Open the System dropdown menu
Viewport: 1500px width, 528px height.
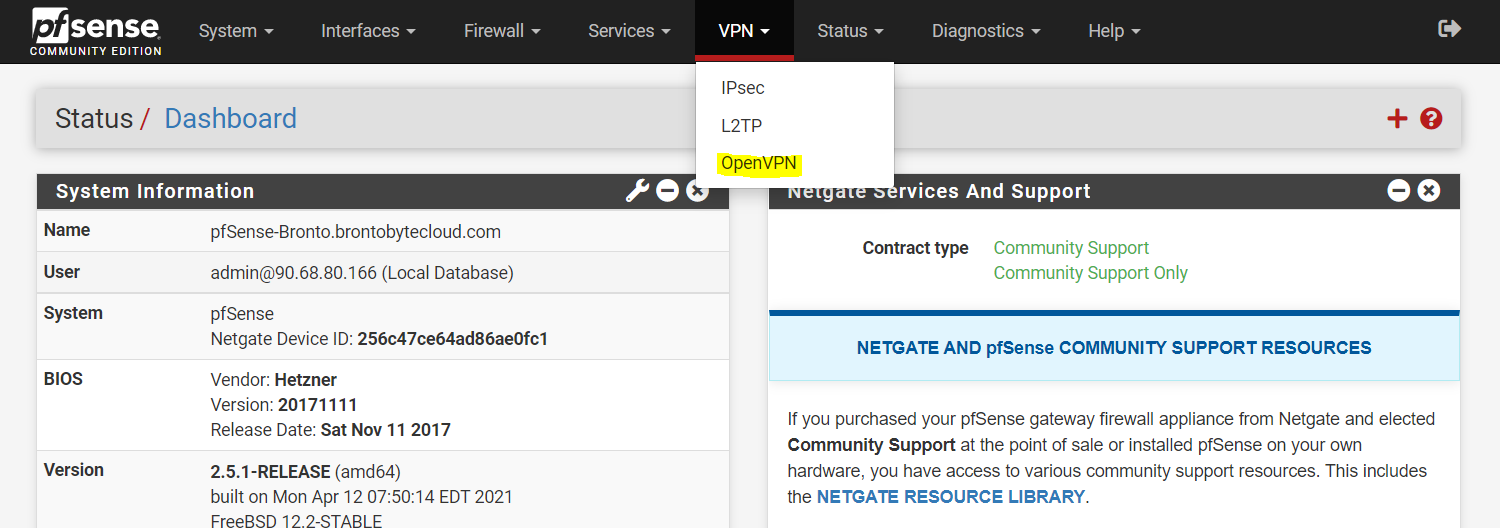[x=236, y=31]
